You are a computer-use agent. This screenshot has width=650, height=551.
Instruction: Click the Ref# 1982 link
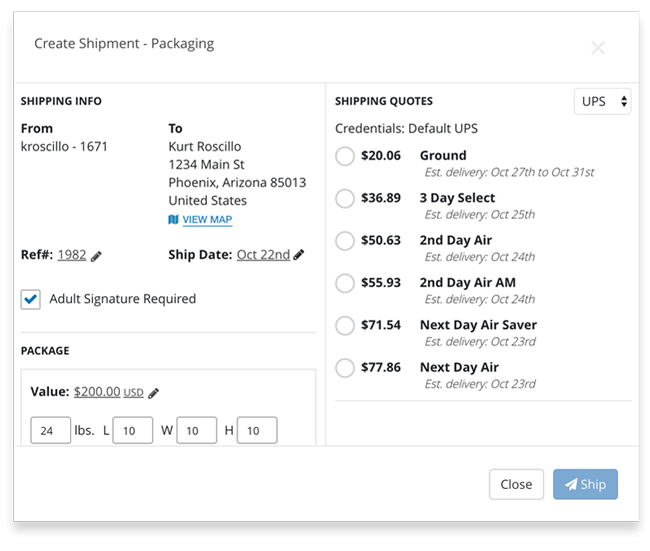(72, 255)
